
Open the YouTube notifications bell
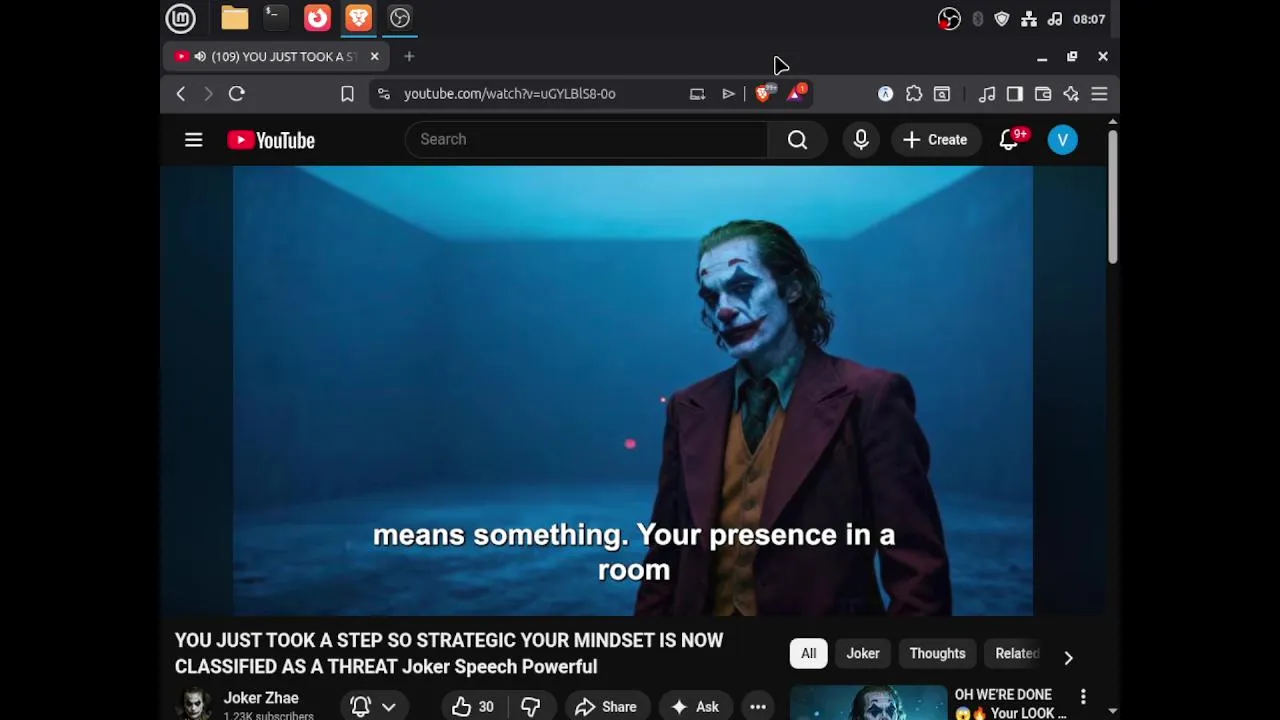click(x=1009, y=140)
